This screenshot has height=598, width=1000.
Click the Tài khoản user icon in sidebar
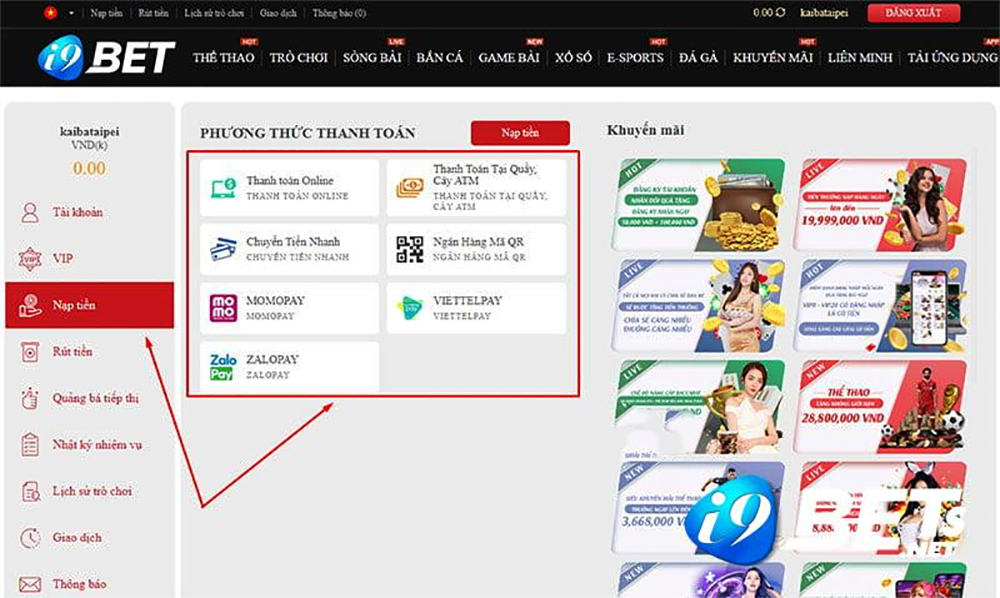(x=30, y=212)
